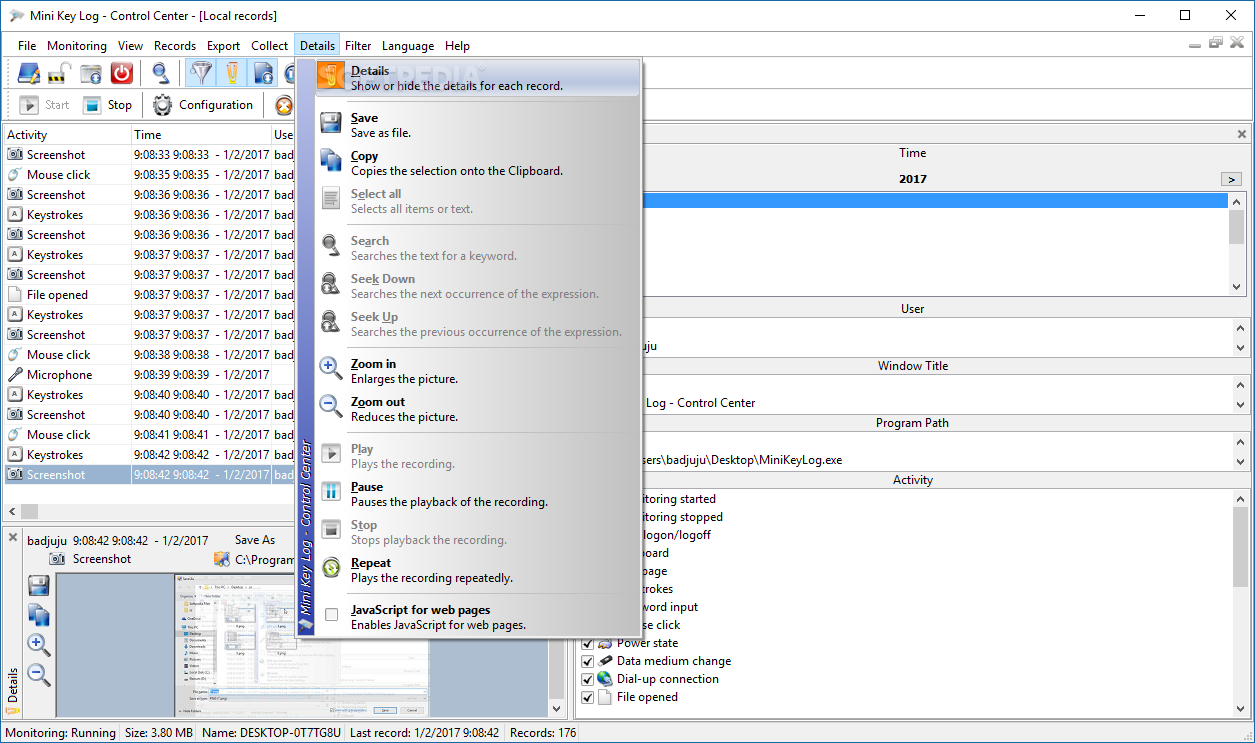Close the details pane with the X
The image size is (1255, 743).
coord(13,538)
